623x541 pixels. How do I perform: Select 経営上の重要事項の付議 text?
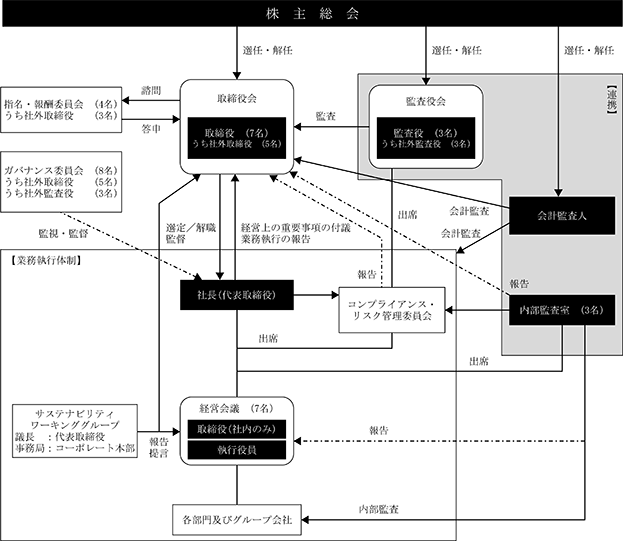[x=296, y=228]
